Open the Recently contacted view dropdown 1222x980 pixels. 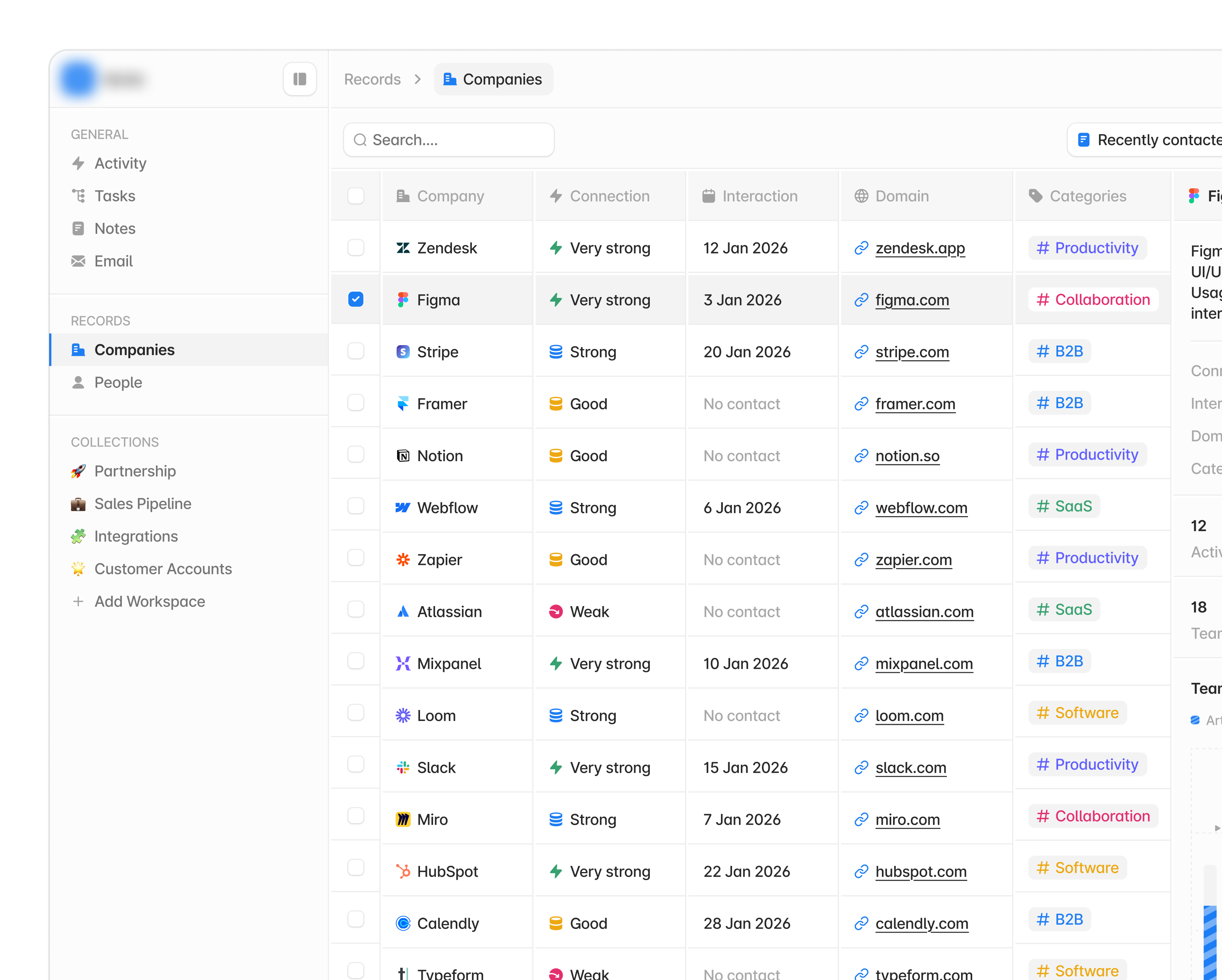1151,140
